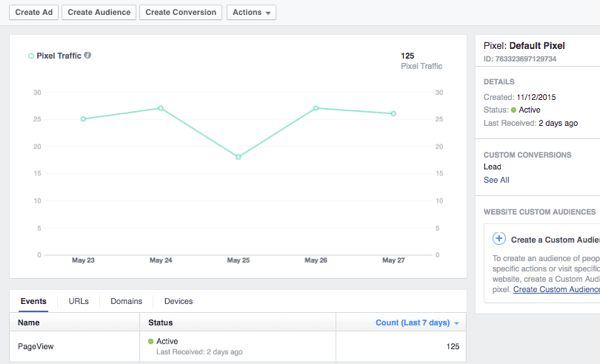600x364 pixels.
Task: Click the Create Audience button
Action: 99,12
